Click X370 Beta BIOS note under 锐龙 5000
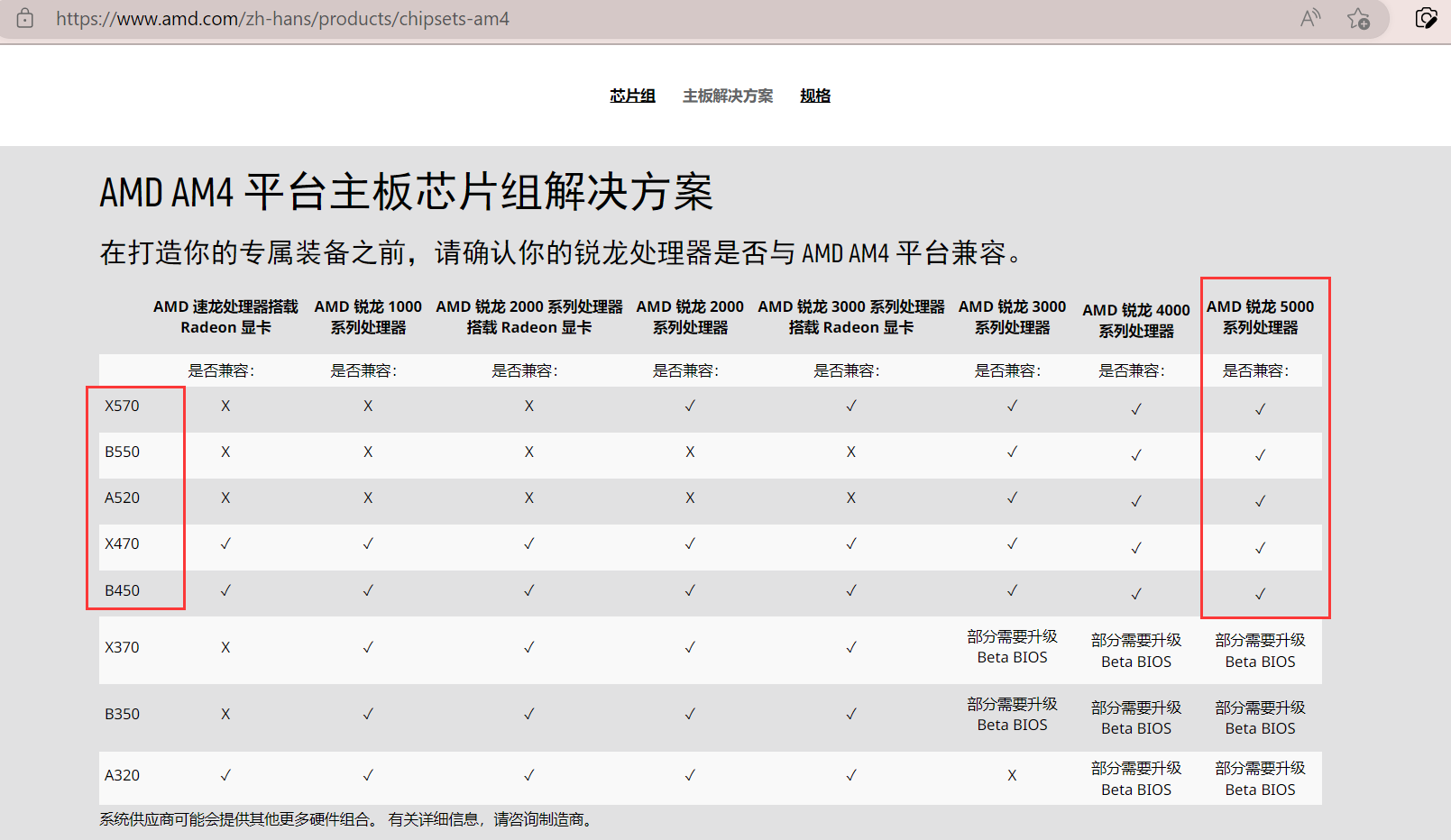1451x840 pixels. pos(1261,651)
